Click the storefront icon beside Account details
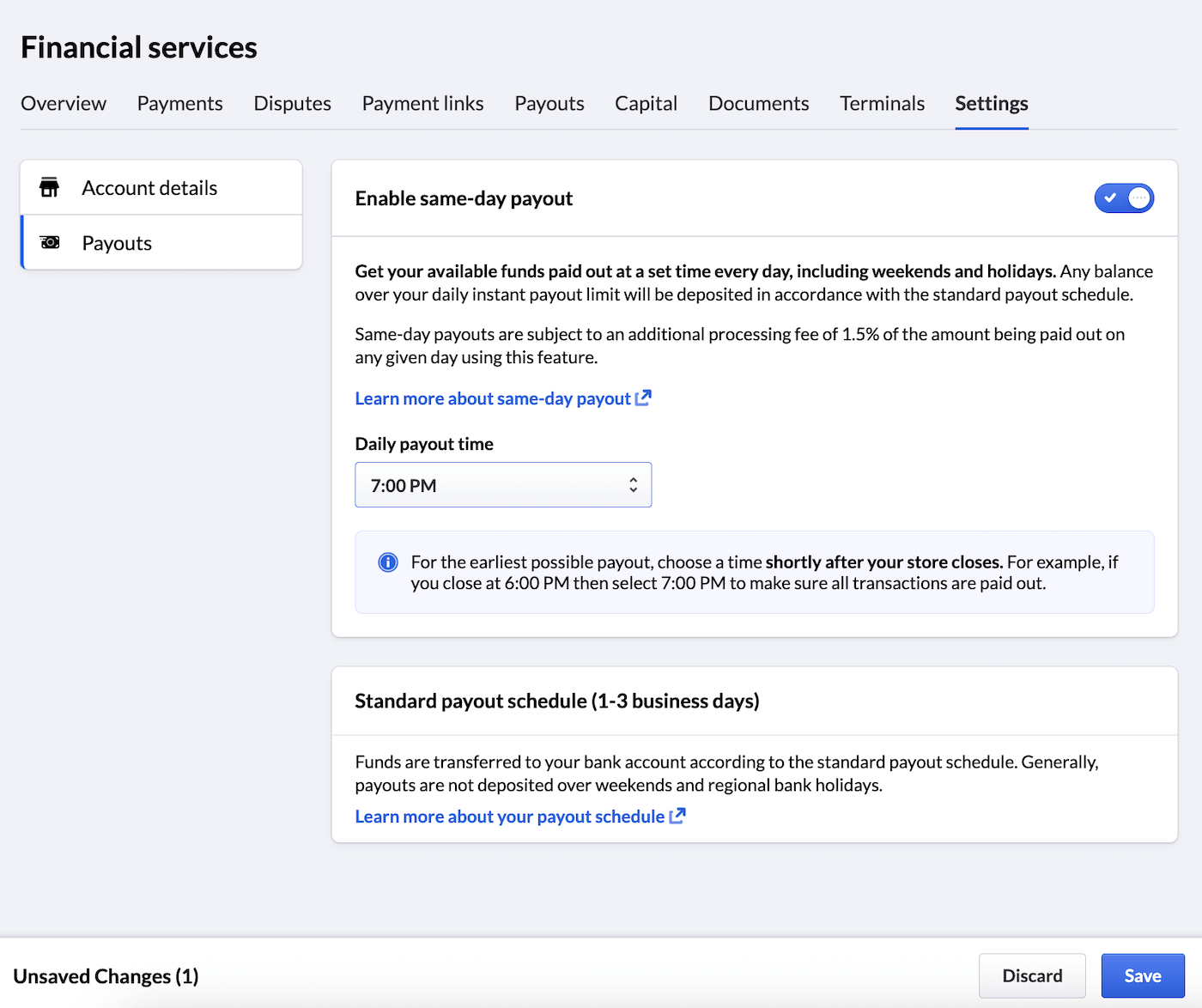The height and width of the screenshot is (1008, 1202). (x=50, y=187)
